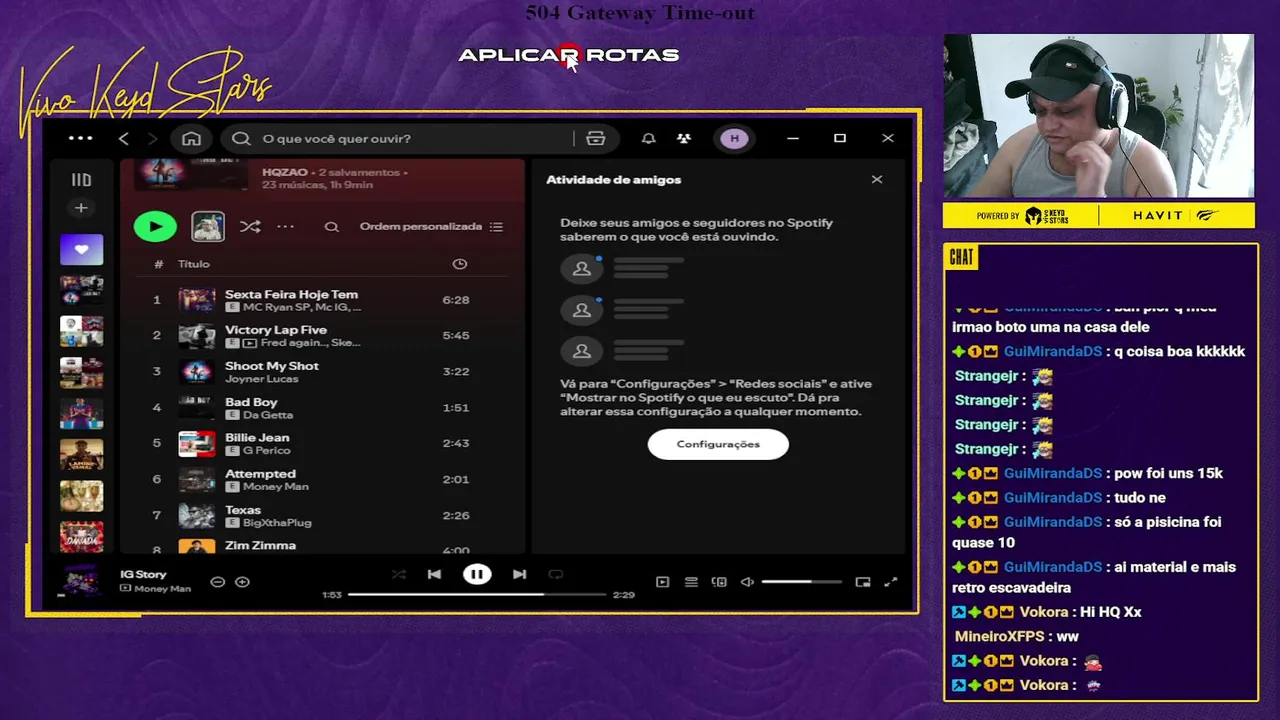Open the 'Ordem personalizada' sort dropdown
Image resolution: width=1280 pixels, height=720 pixels.
[431, 227]
